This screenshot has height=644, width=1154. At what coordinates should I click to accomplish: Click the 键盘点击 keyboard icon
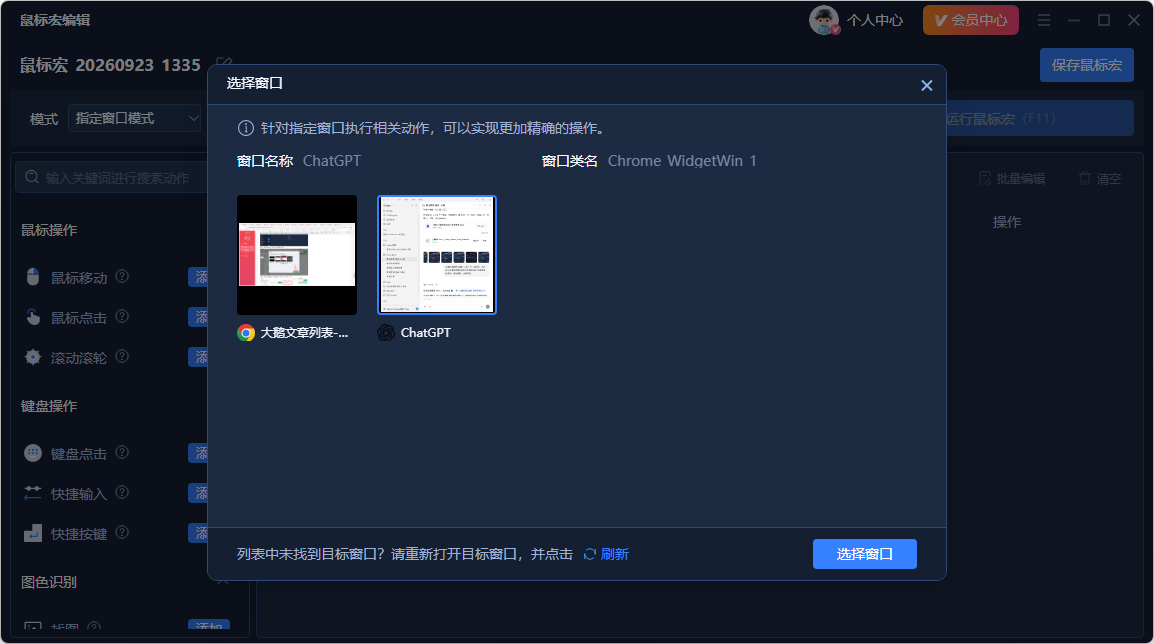33,453
